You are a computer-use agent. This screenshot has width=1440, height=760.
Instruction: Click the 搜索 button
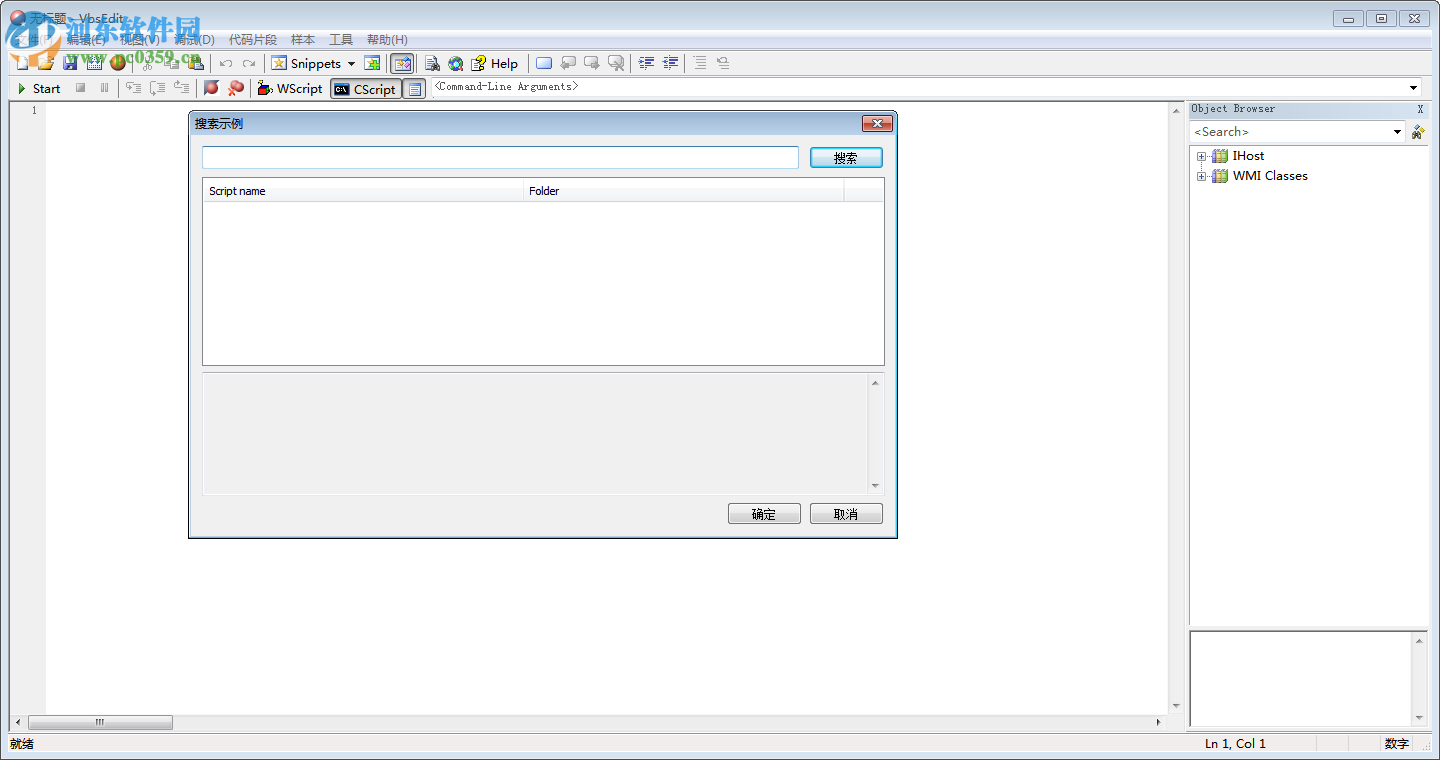point(846,158)
